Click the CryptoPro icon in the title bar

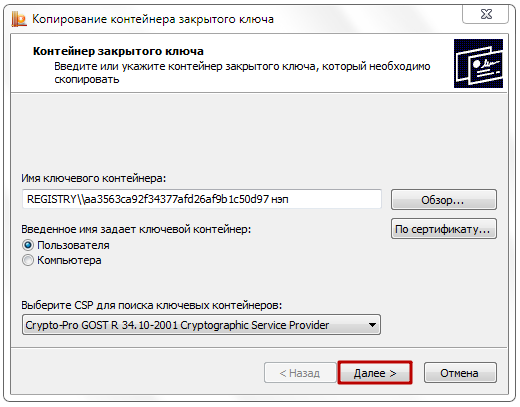tap(19, 19)
